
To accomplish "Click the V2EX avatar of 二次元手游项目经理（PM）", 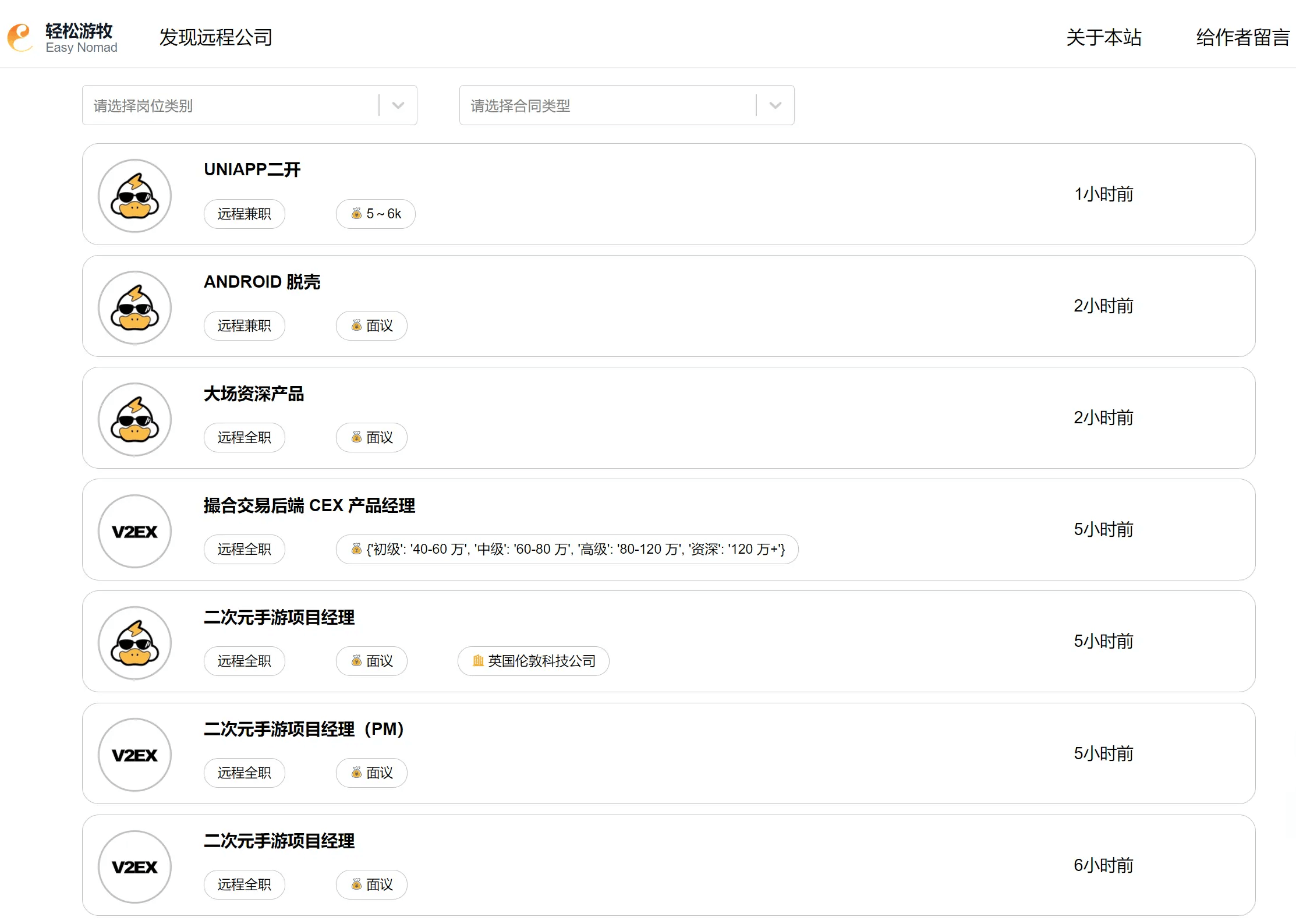I will [134, 754].
